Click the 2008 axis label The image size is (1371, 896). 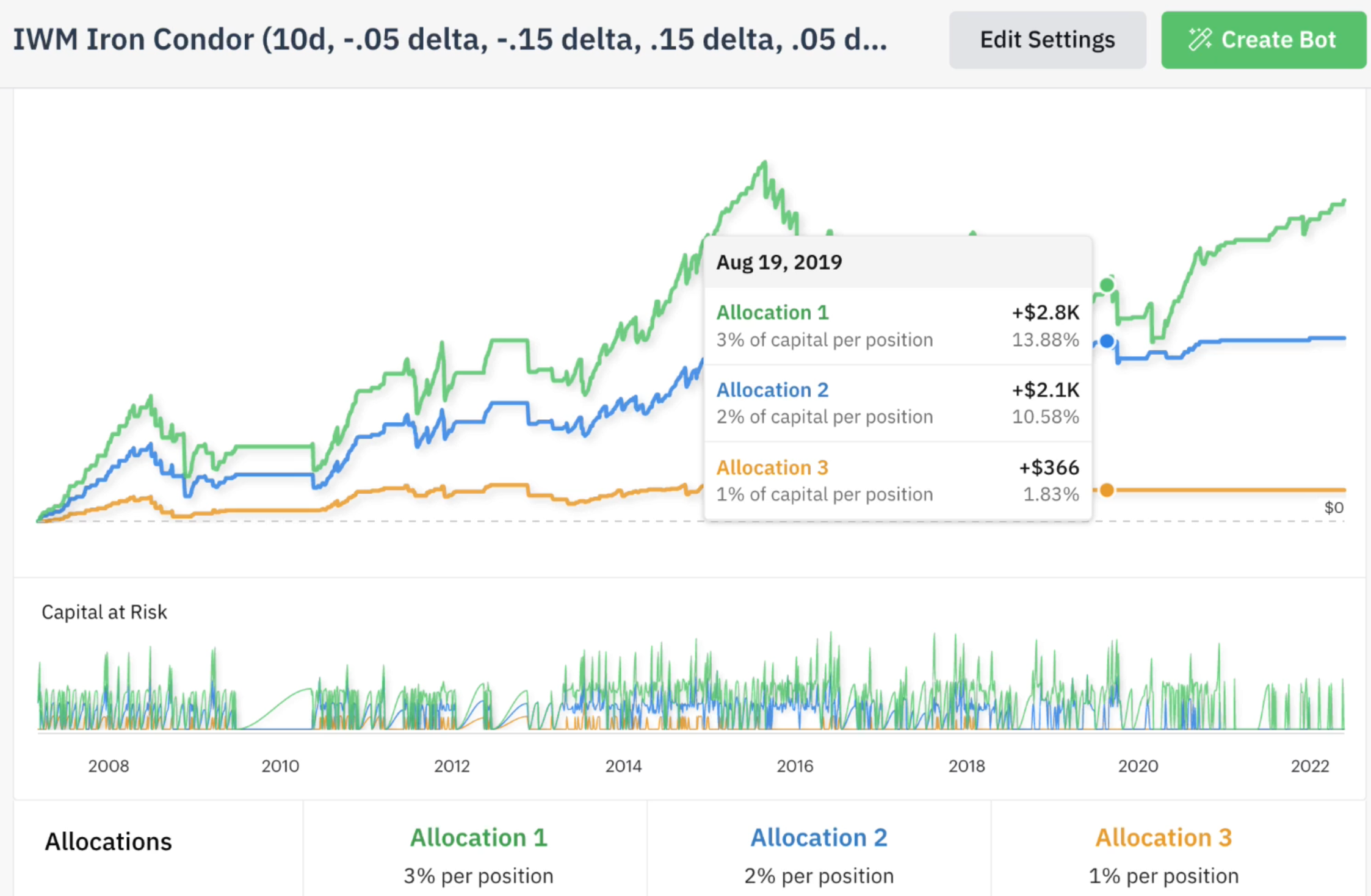109,767
